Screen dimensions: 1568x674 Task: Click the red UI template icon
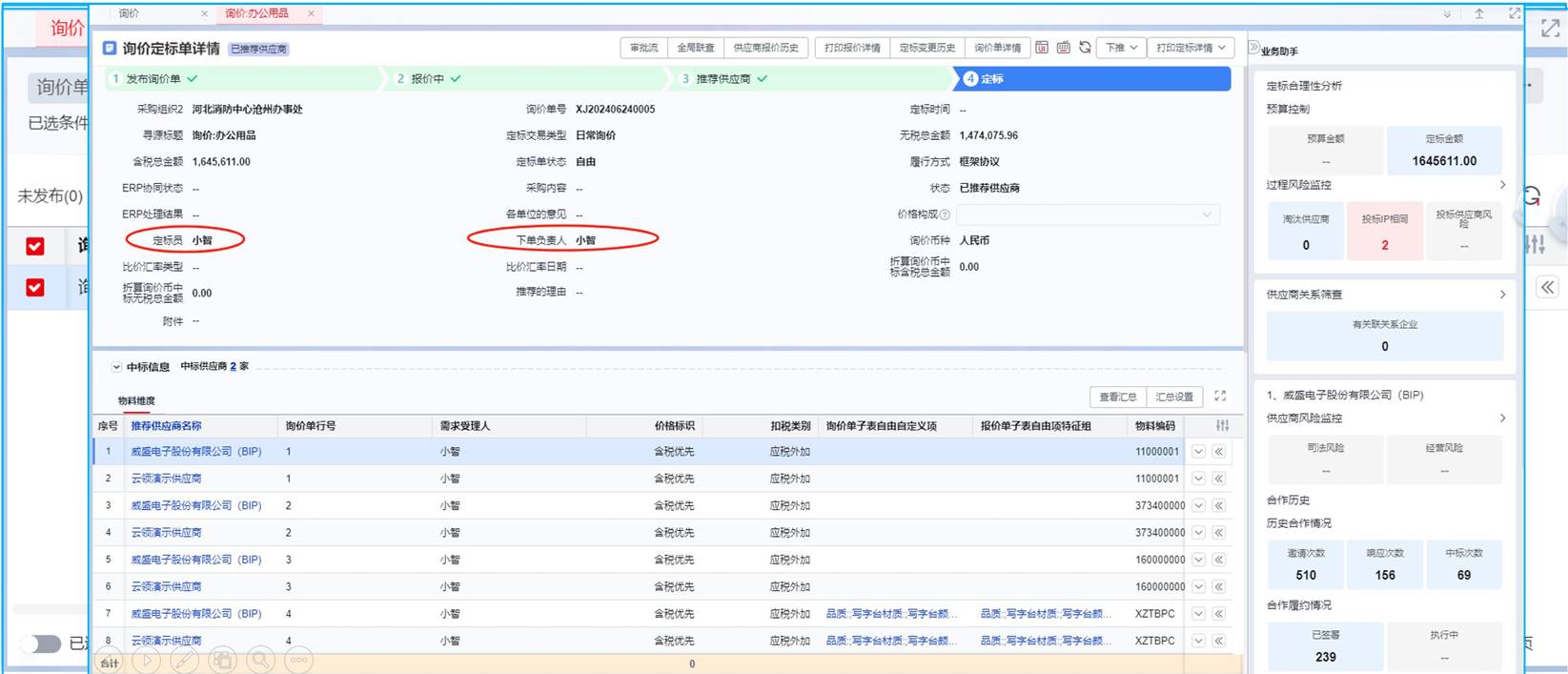point(1042,48)
